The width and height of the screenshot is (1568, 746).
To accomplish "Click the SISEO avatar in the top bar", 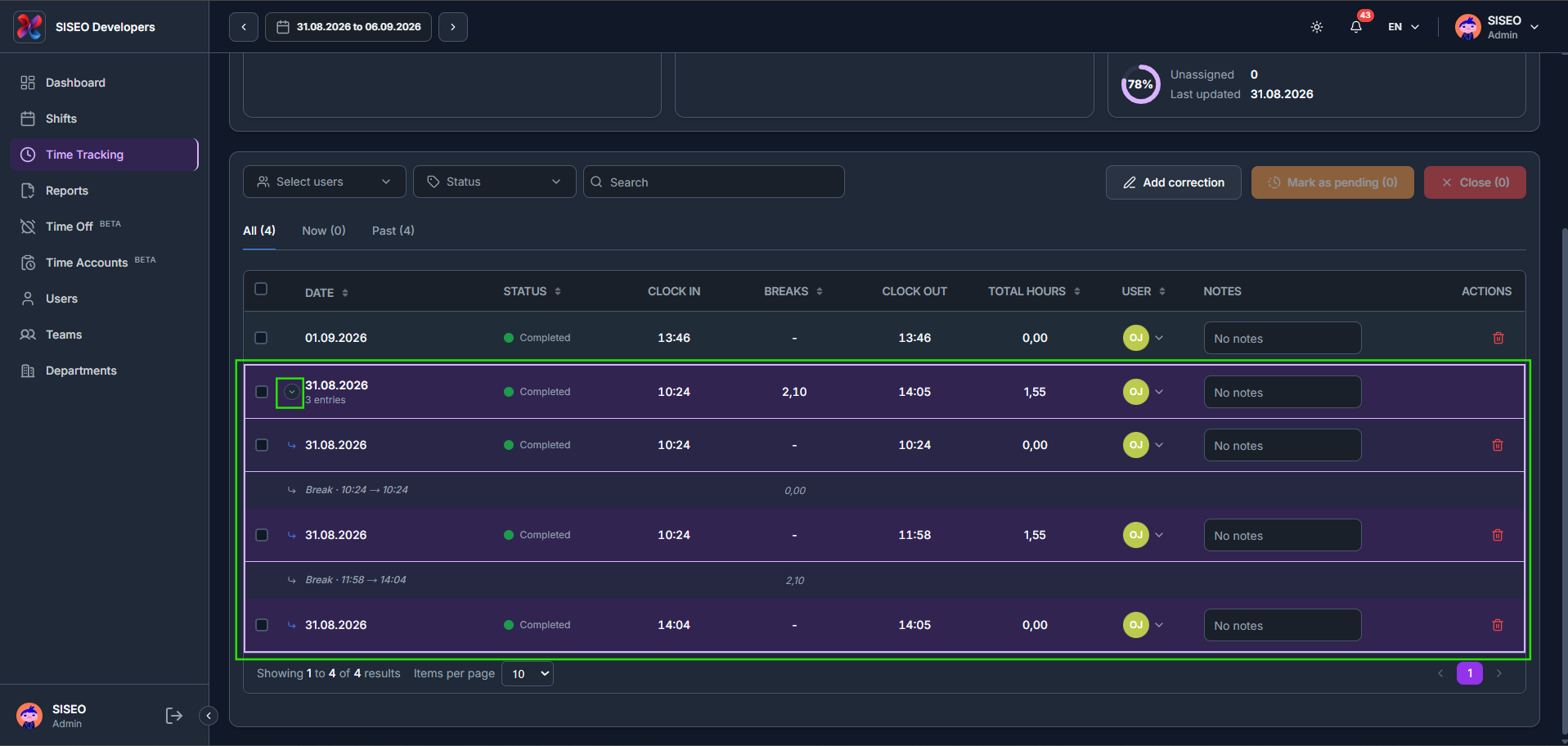I will (x=1468, y=27).
